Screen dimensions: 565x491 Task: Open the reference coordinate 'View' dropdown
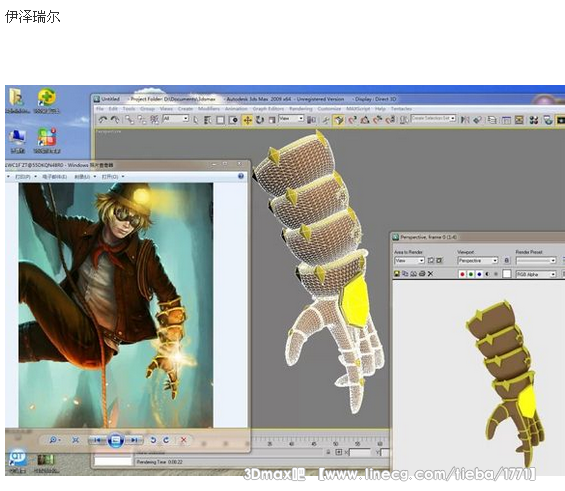click(291, 119)
